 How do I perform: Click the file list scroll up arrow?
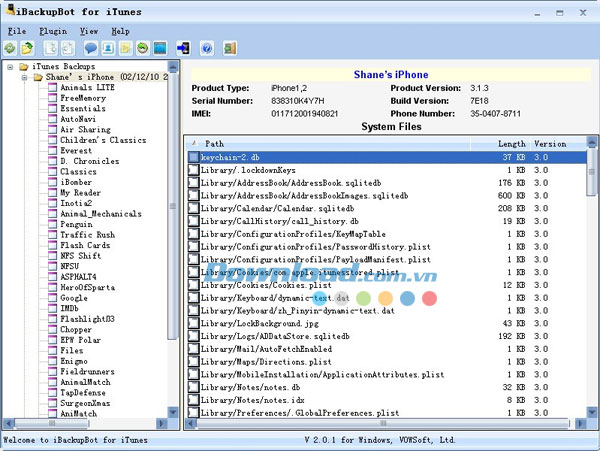tap(592, 143)
